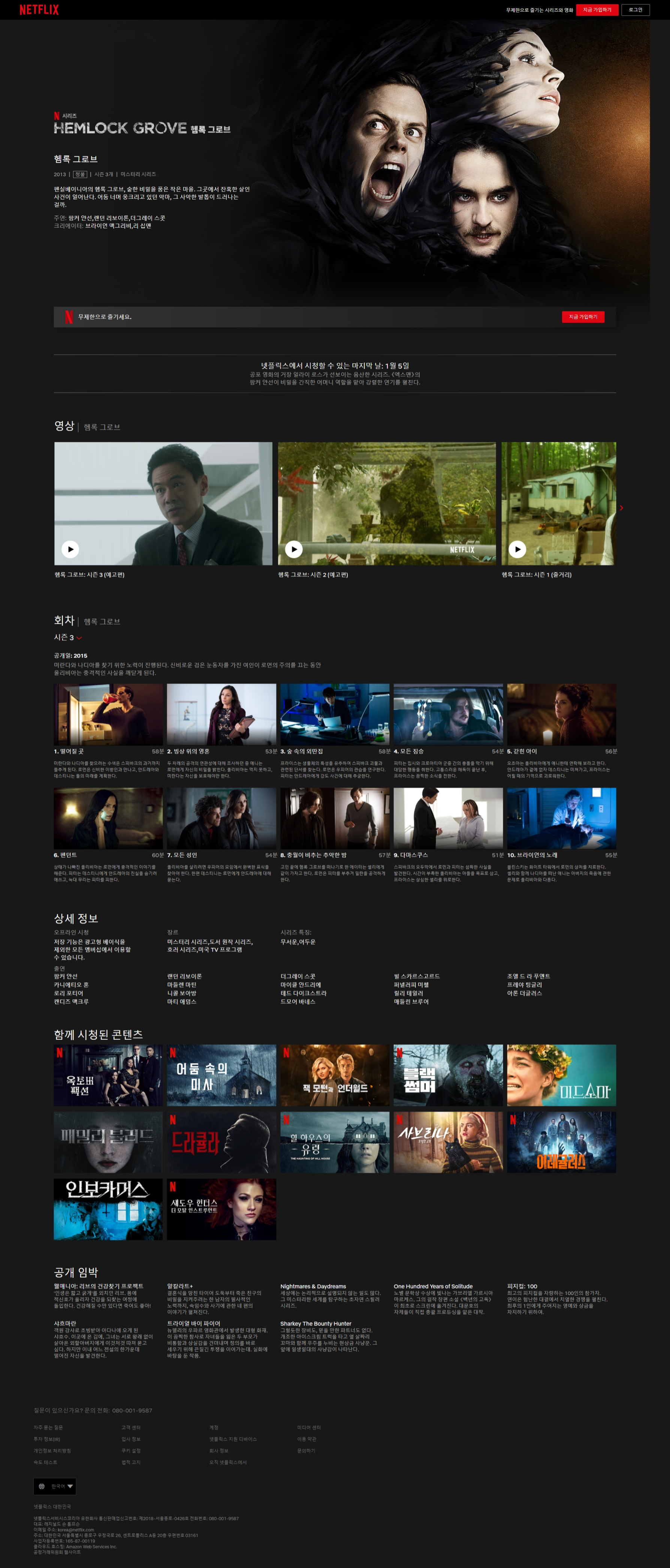Click cast member 조엘 드 라 푸엔트
Screen dimensions: 670x1568
click(528, 976)
